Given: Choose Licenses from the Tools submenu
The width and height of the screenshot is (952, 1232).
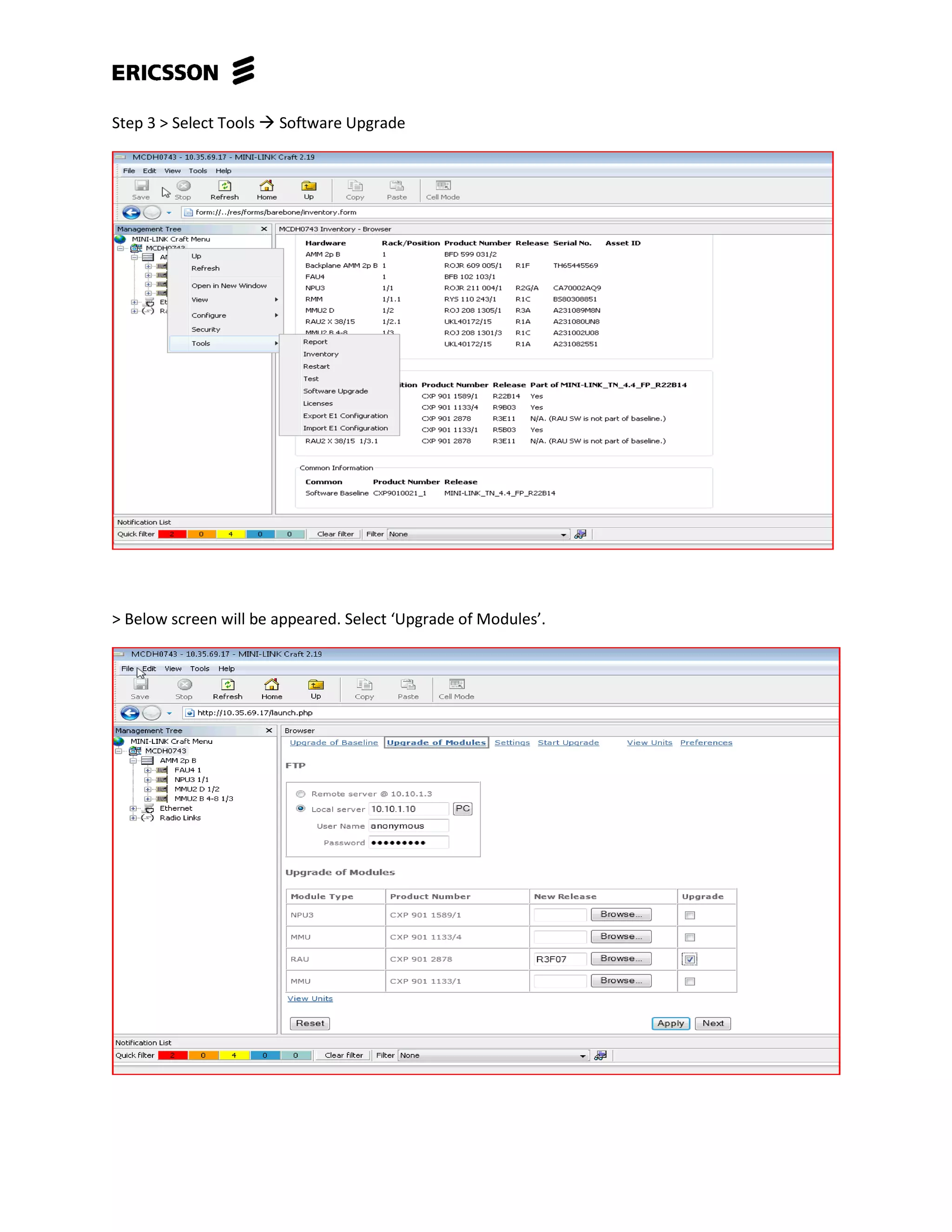Looking at the screenshot, I should click(x=318, y=404).
